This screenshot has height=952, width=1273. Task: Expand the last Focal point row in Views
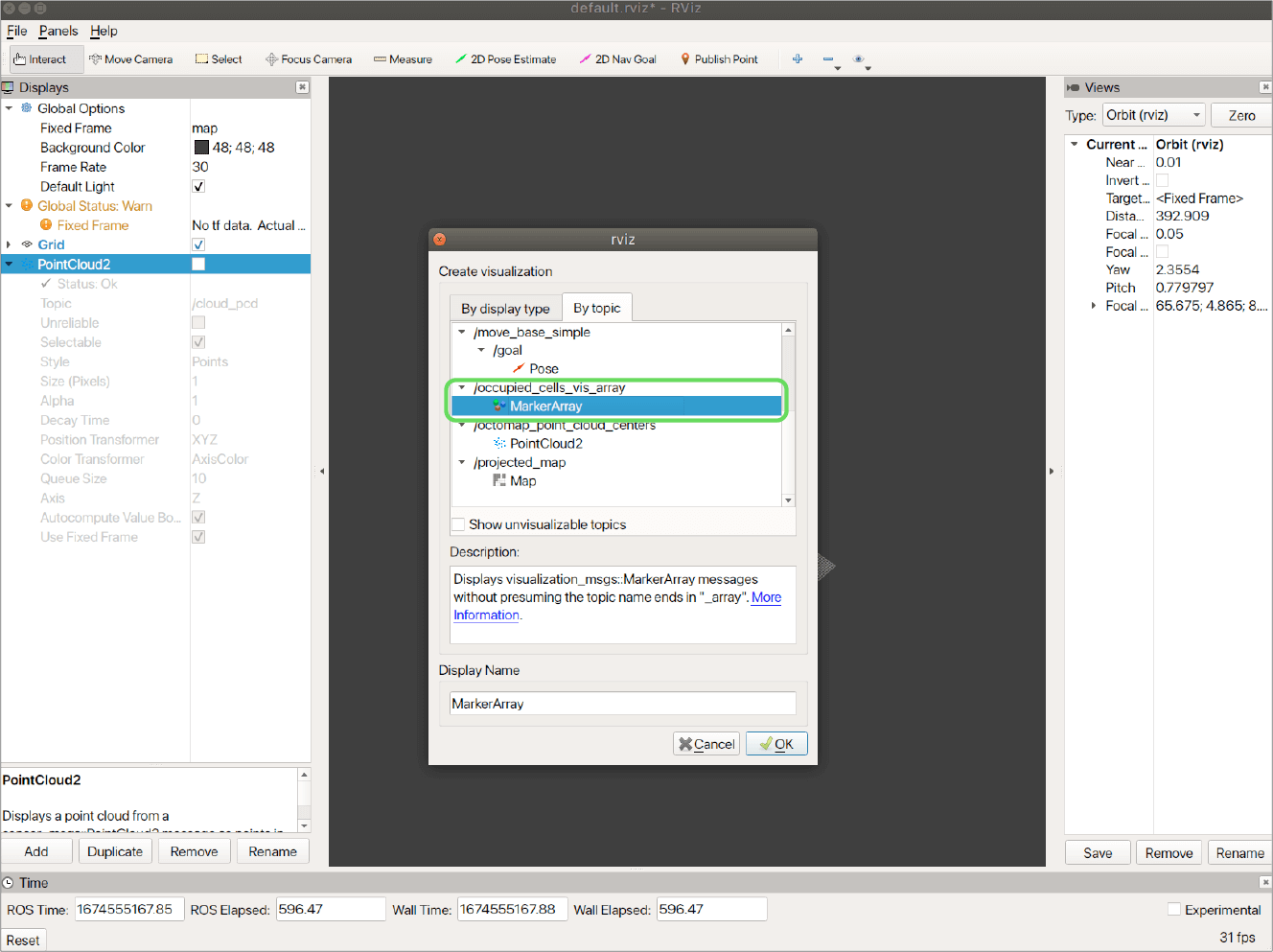1093,306
